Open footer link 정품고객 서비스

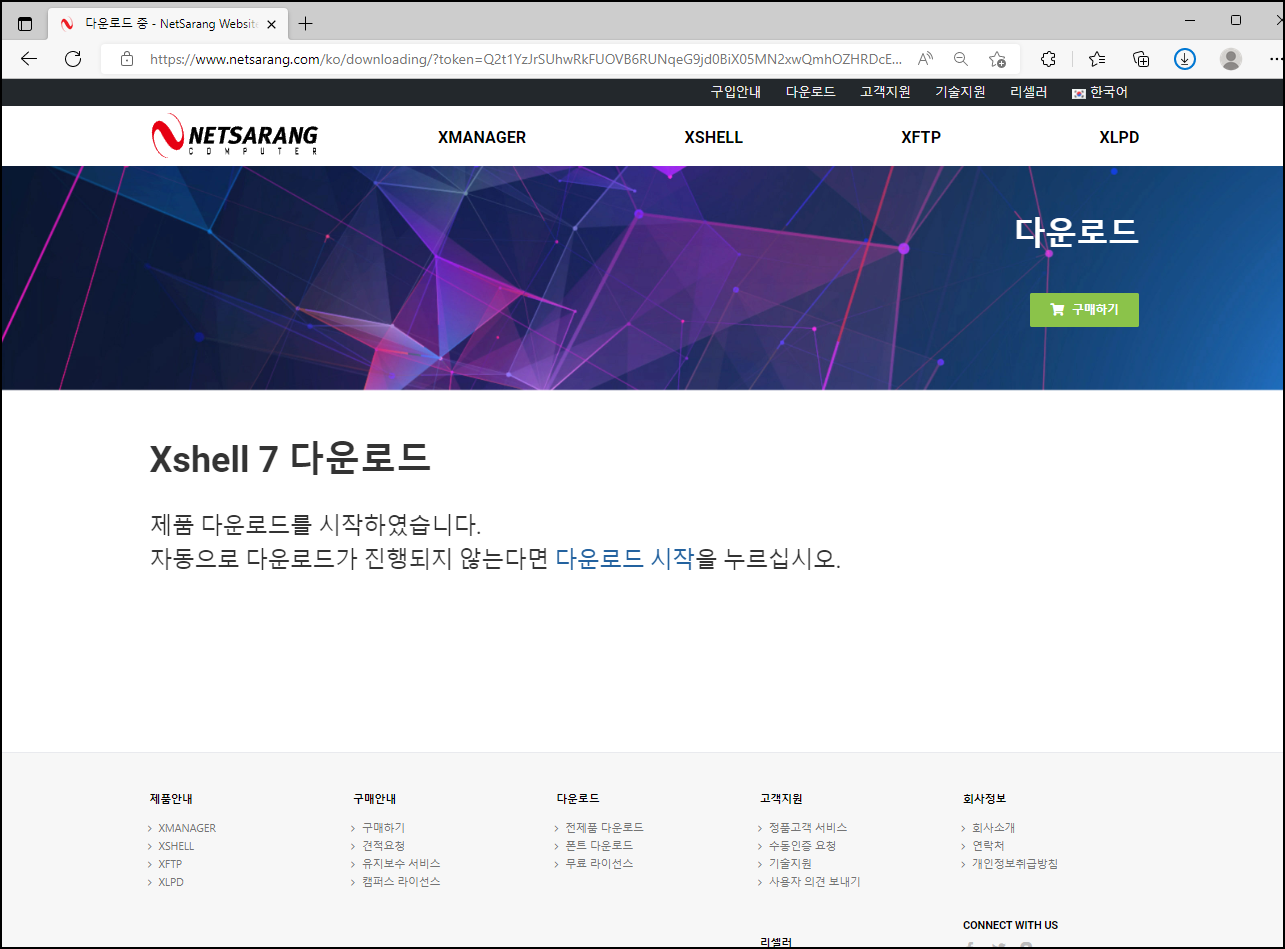[808, 828]
